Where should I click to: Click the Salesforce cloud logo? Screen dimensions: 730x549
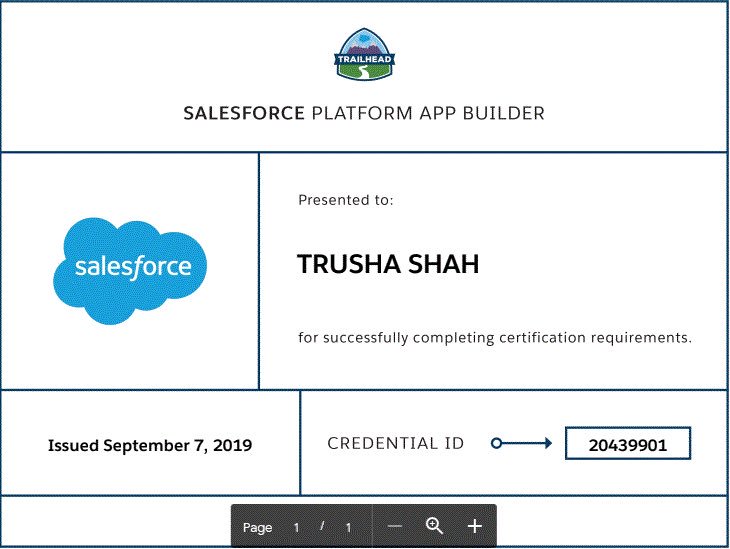[130, 271]
